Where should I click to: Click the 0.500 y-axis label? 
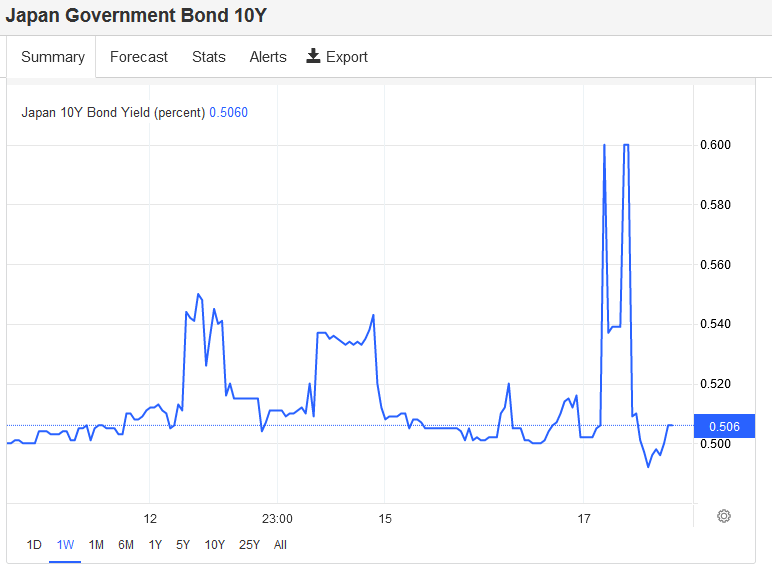coord(715,444)
